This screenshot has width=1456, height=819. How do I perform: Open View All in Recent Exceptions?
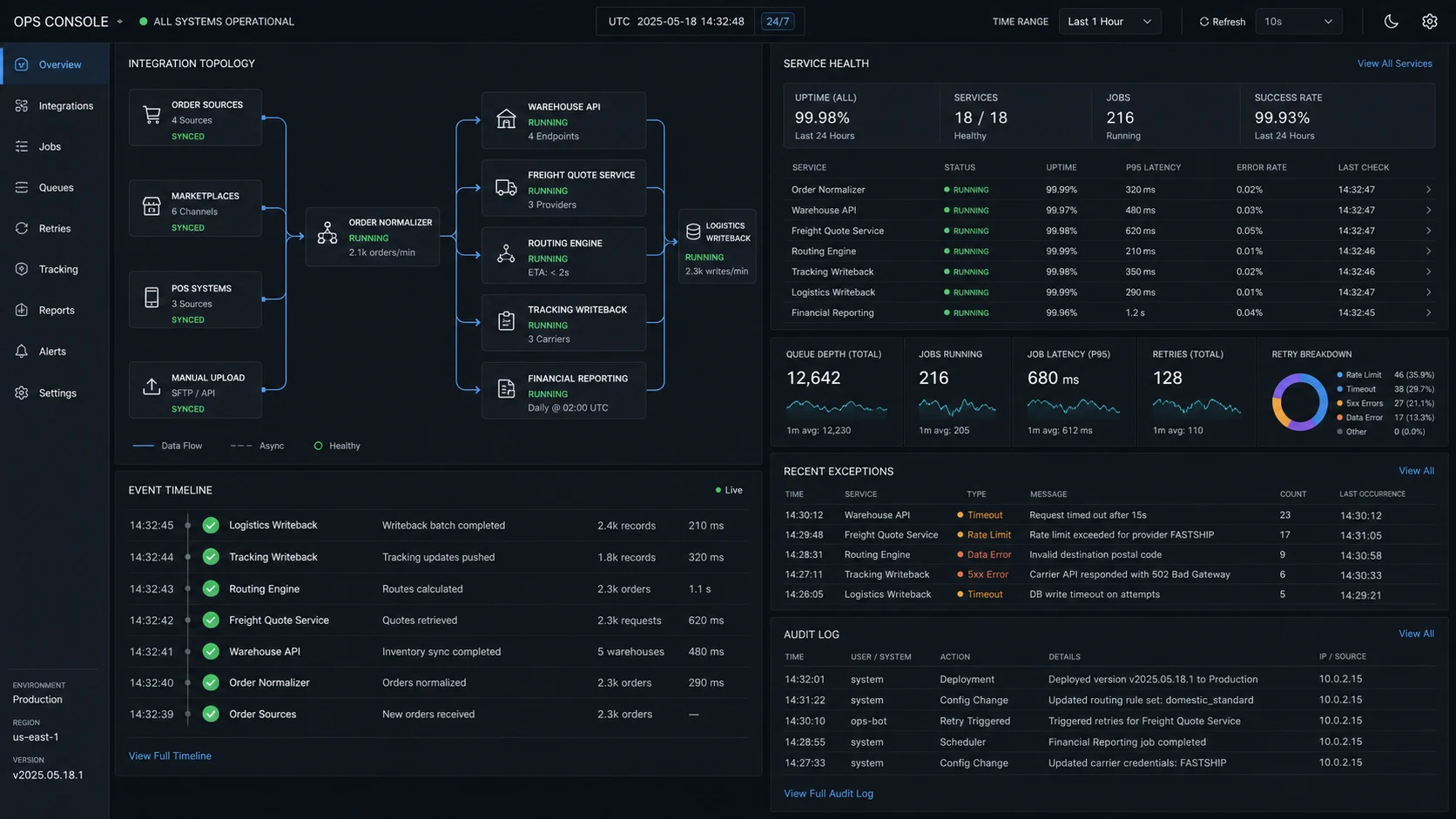click(x=1416, y=471)
